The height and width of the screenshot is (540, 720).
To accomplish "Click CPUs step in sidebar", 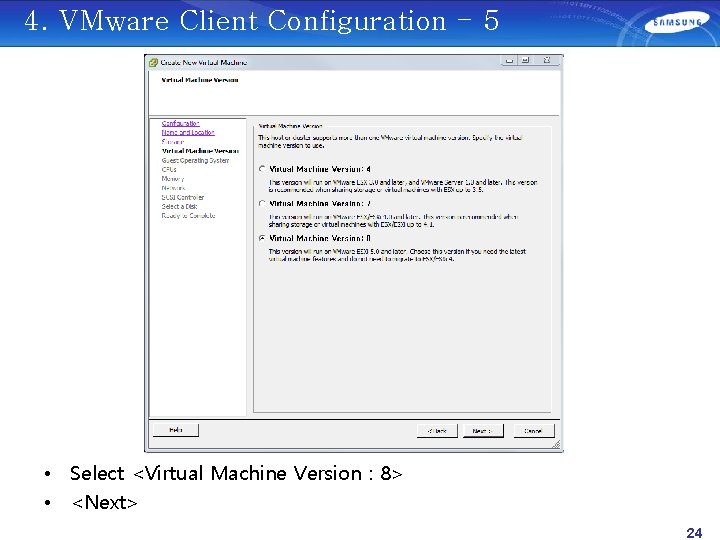I will point(169,169).
